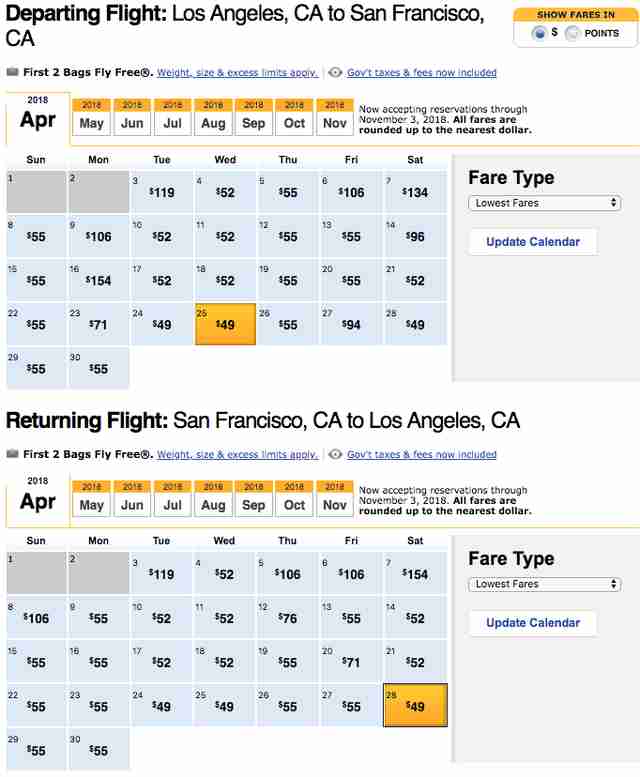Select departing April 16 fare of $154
The width and height of the screenshot is (640, 777).
[x=99, y=280]
